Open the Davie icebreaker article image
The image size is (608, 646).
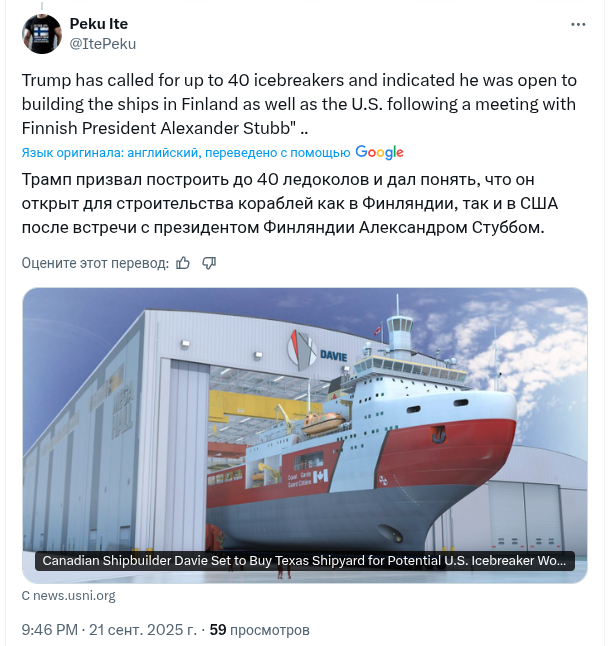click(305, 420)
